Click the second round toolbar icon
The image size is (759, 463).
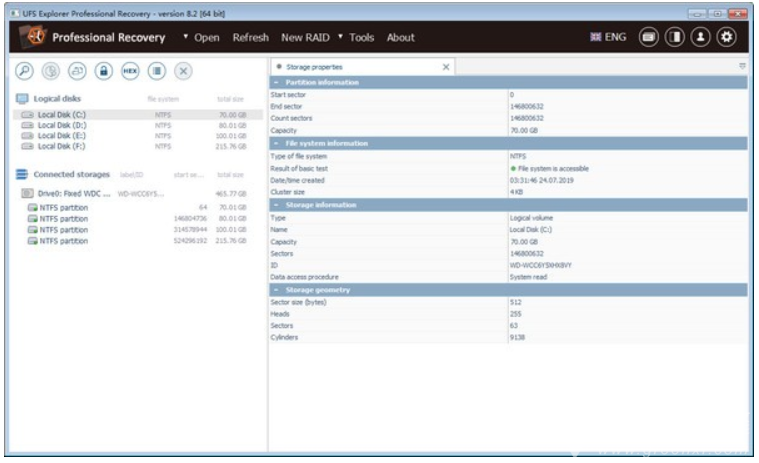[51, 71]
